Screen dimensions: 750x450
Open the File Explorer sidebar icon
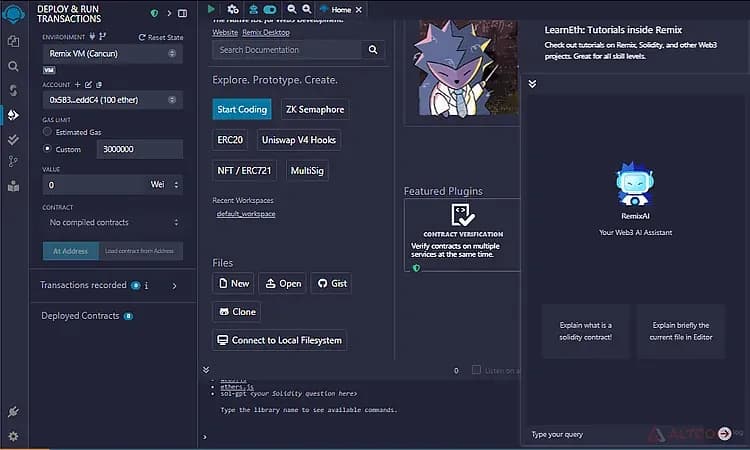click(x=13, y=41)
